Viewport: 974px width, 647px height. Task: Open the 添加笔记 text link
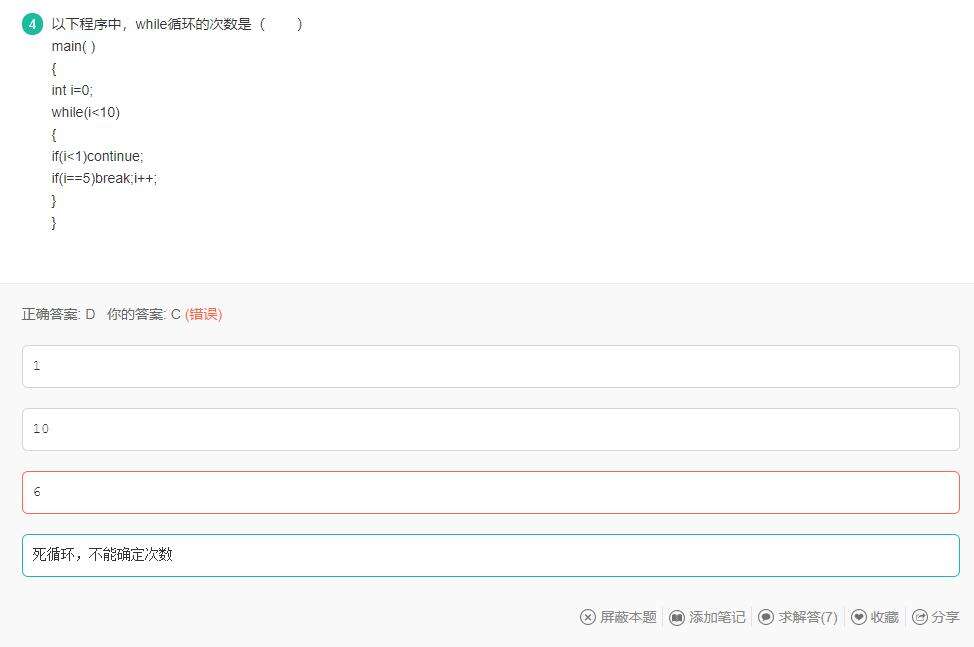(717, 617)
